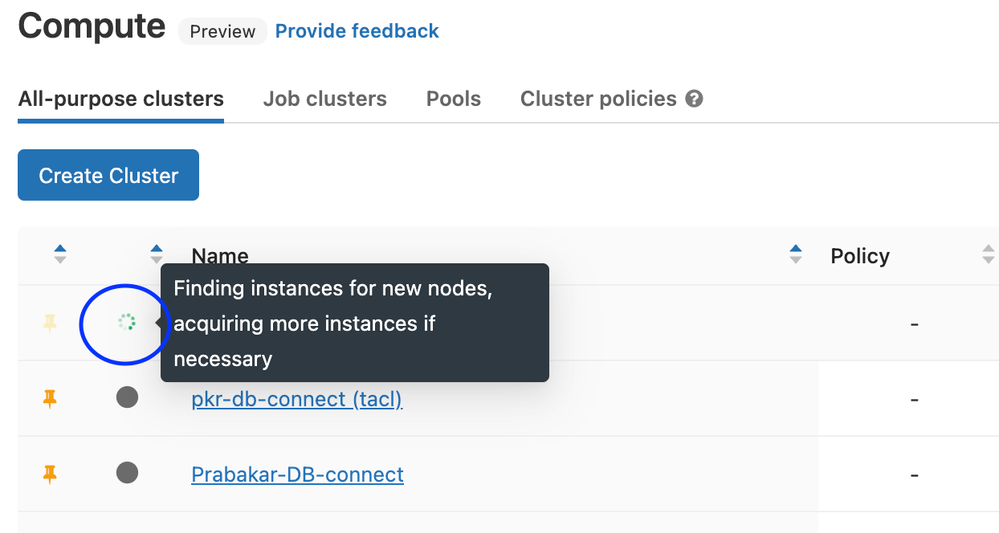999x533 pixels.
Task: Switch to the Job clusters tab
Action: [324, 99]
